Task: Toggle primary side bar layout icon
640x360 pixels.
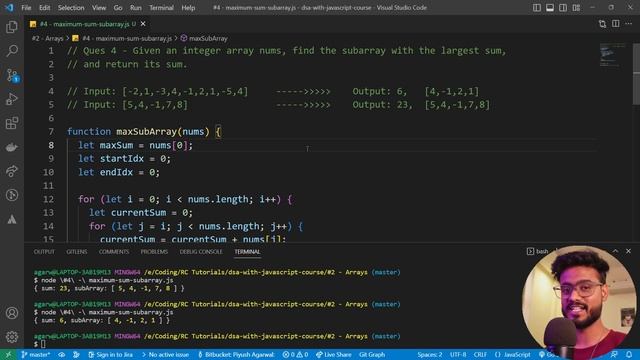Action: pos(537,8)
